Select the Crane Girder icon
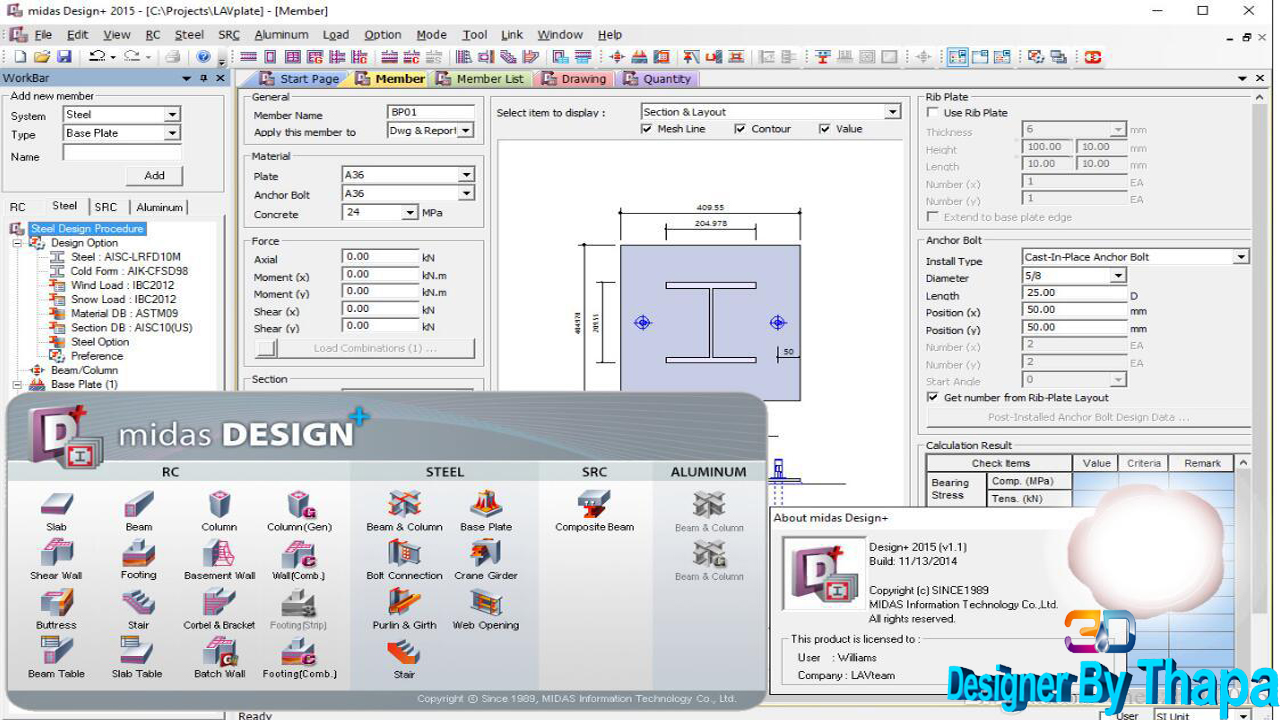This screenshot has width=1280, height=720. [x=486, y=553]
